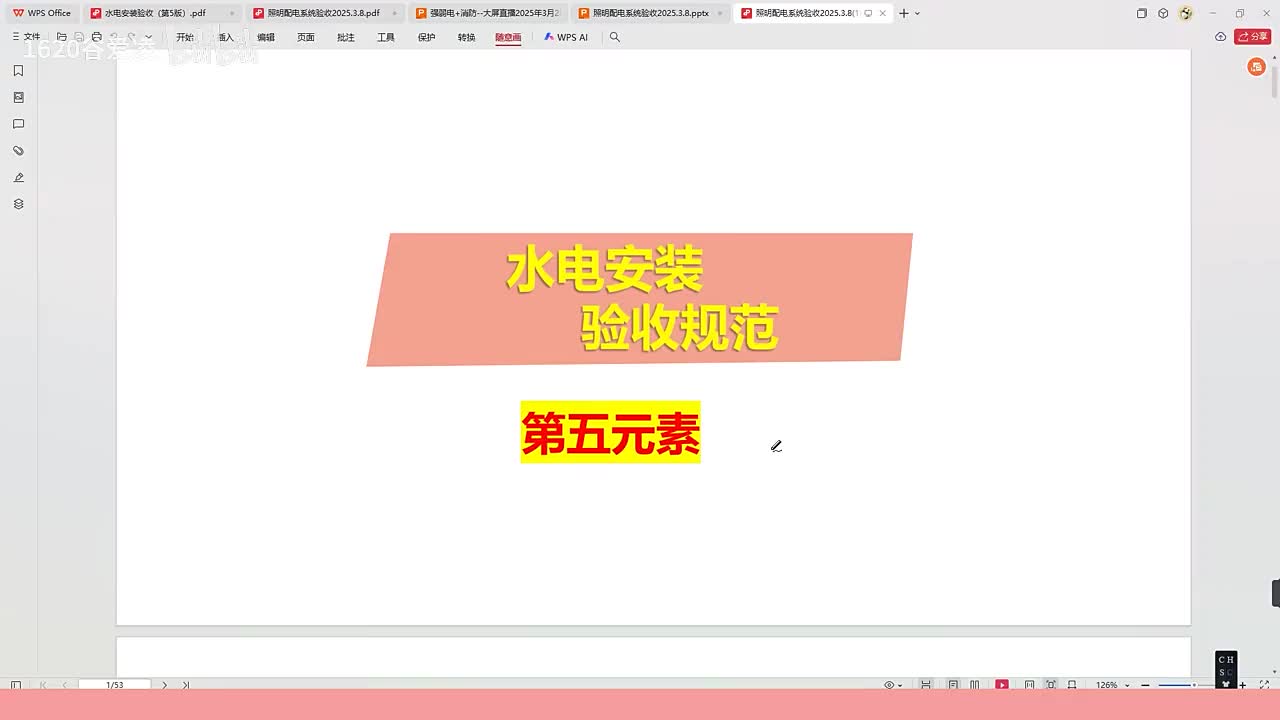Image resolution: width=1280 pixels, height=720 pixels.
Task: Open the attachments paperclip panel
Action: tap(18, 151)
